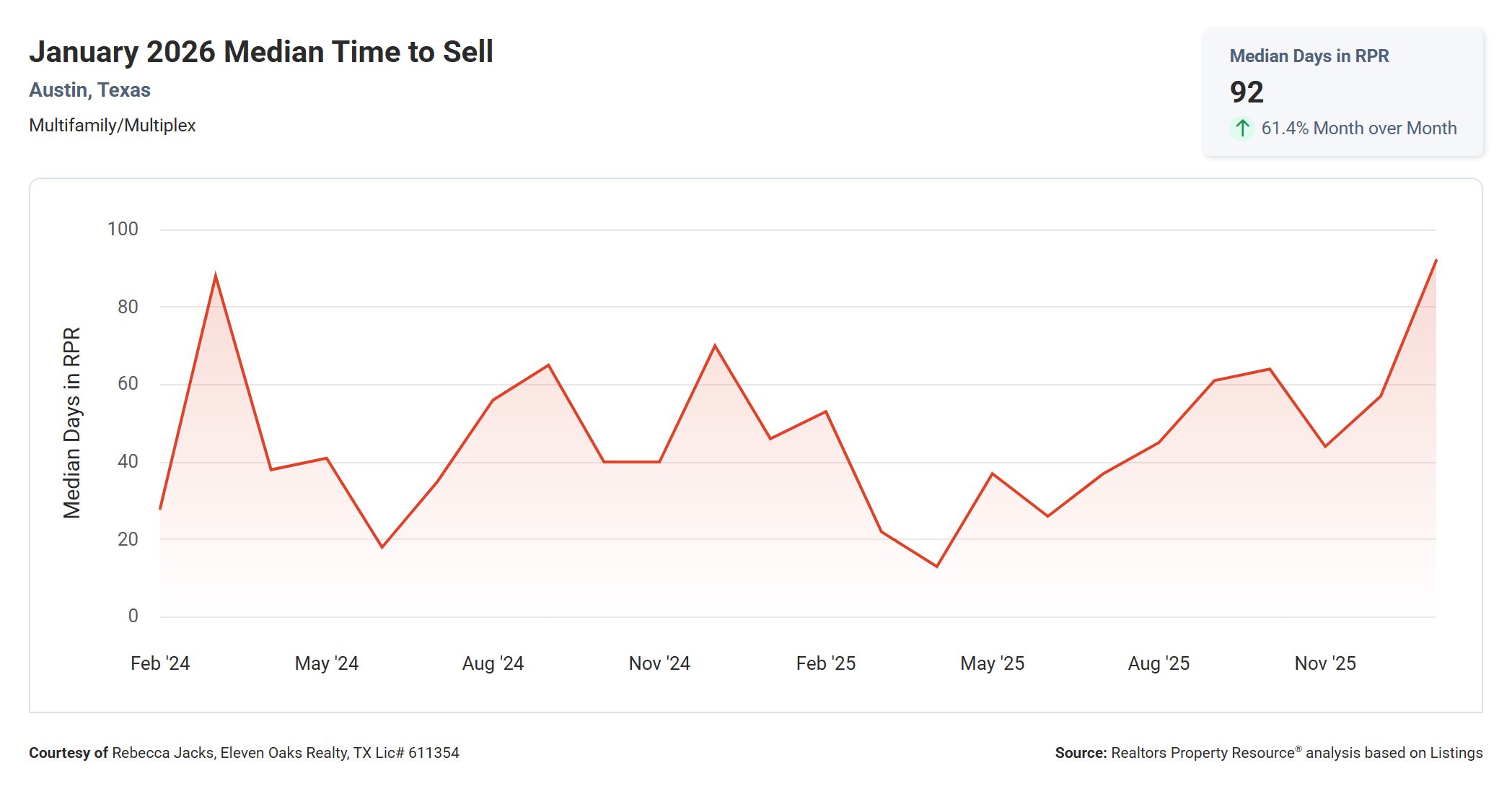Click the vertical 'Median Days in RPR' axis title

point(71,423)
